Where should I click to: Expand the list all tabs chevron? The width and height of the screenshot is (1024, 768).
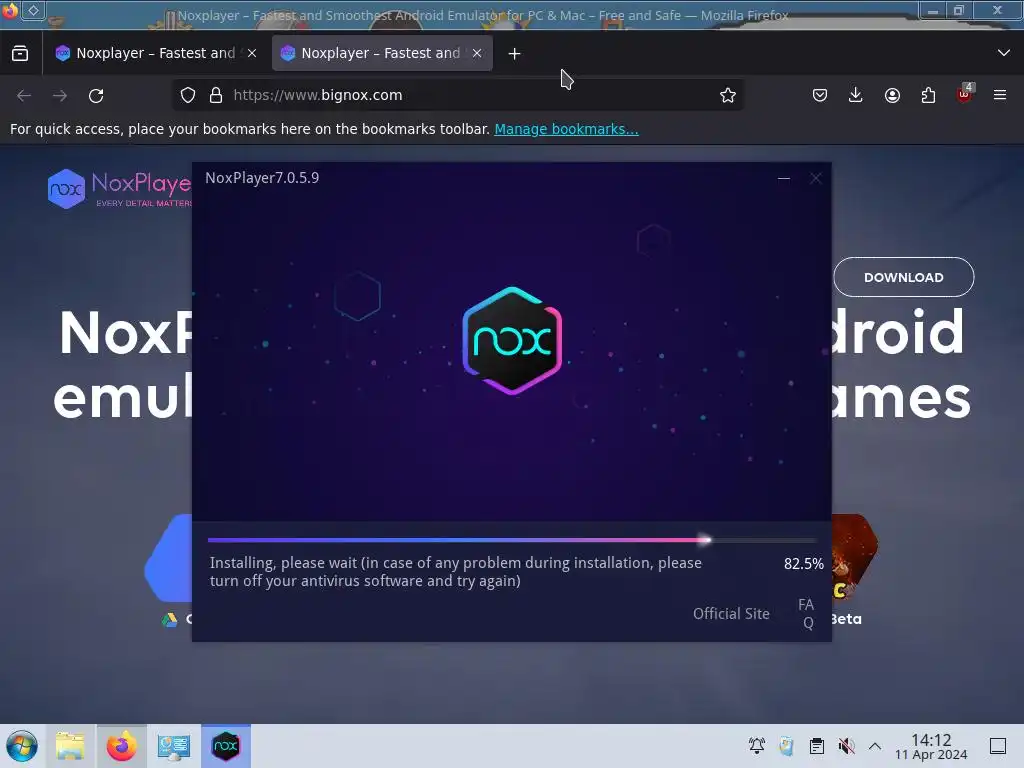click(1004, 53)
